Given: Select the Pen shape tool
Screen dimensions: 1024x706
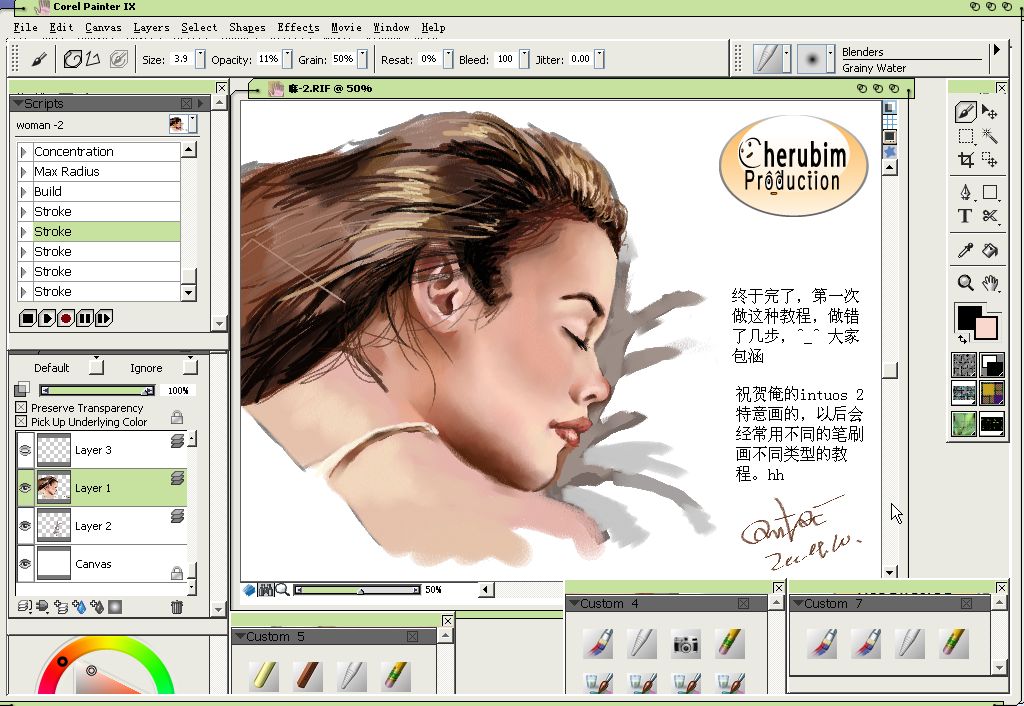Looking at the screenshot, I should click(x=965, y=192).
